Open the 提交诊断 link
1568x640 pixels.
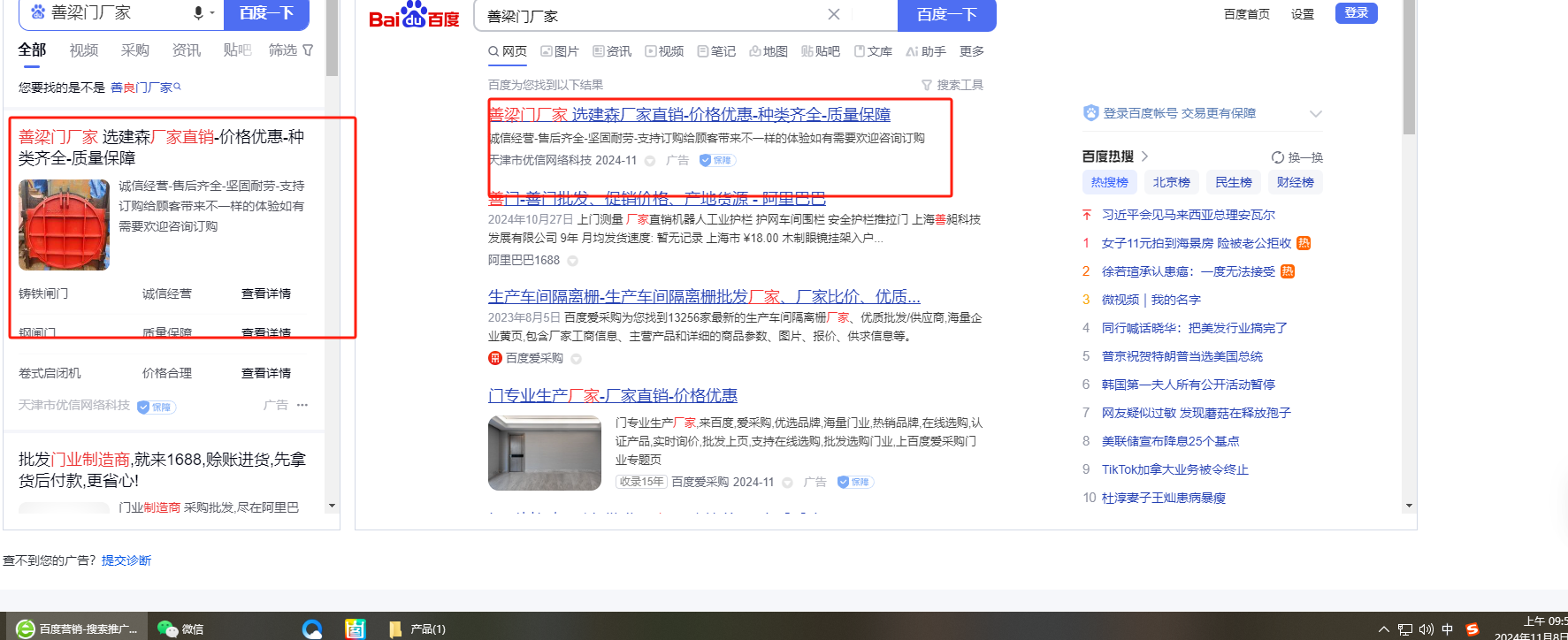[126, 560]
